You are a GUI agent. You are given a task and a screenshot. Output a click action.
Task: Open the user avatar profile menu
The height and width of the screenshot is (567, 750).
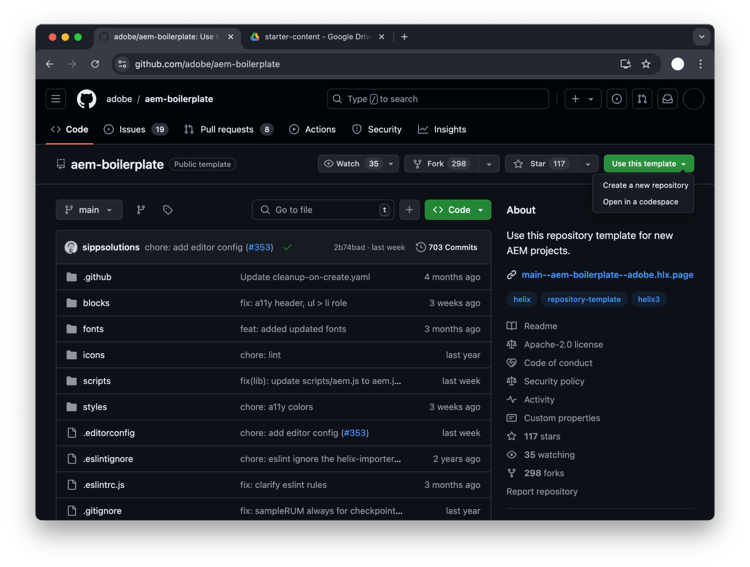tap(693, 99)
